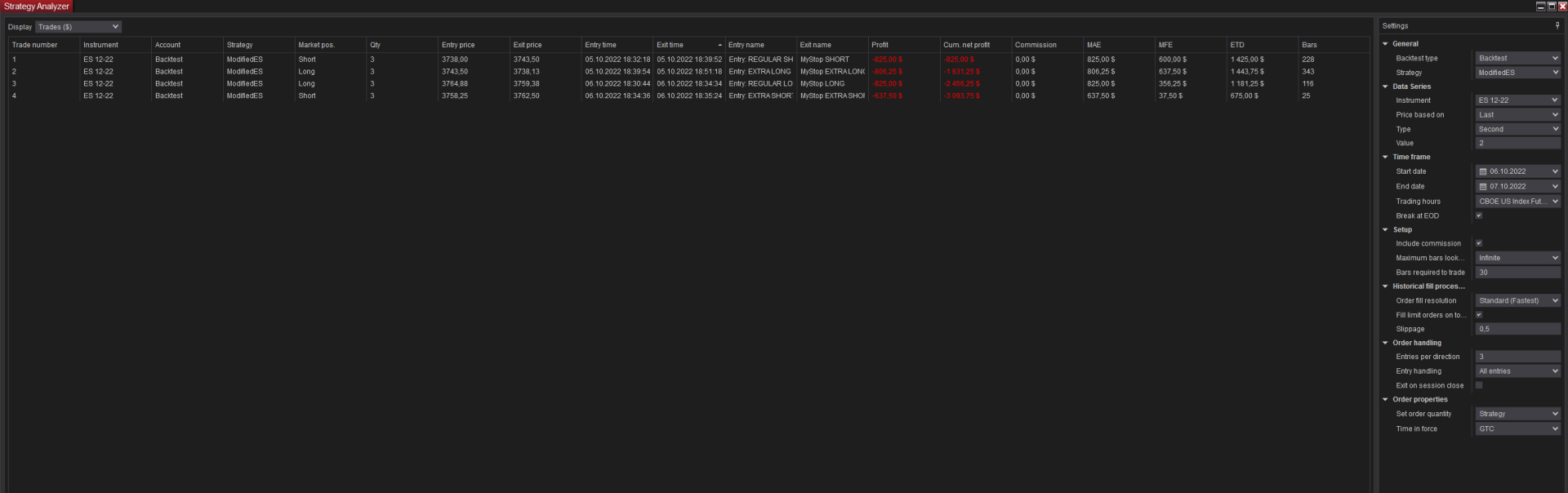Sort by the Profit column header
The image size is (1568, 493).
pos(903,45)
